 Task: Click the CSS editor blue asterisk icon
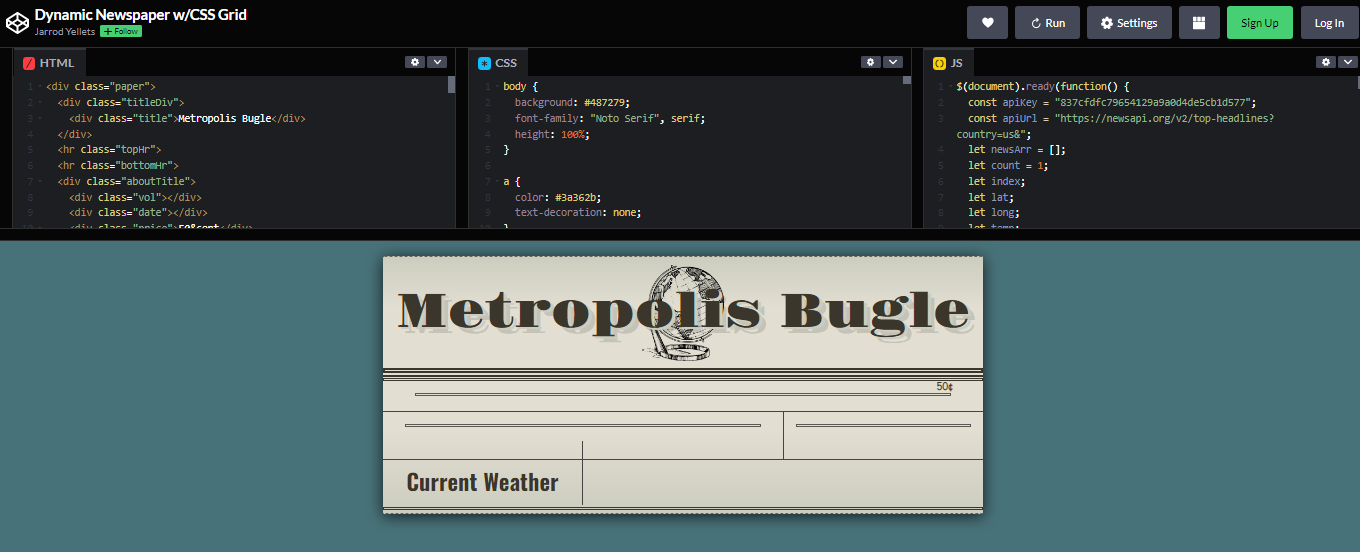pos(485,63)
